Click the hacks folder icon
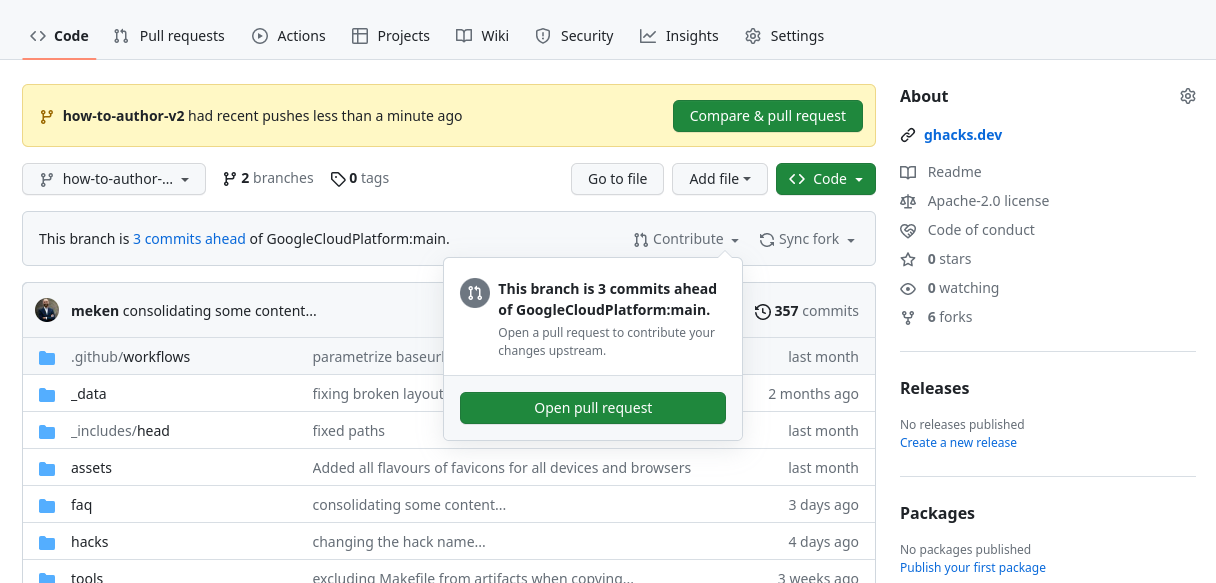Screen dimensions: 1216x583 click(46, 541)
